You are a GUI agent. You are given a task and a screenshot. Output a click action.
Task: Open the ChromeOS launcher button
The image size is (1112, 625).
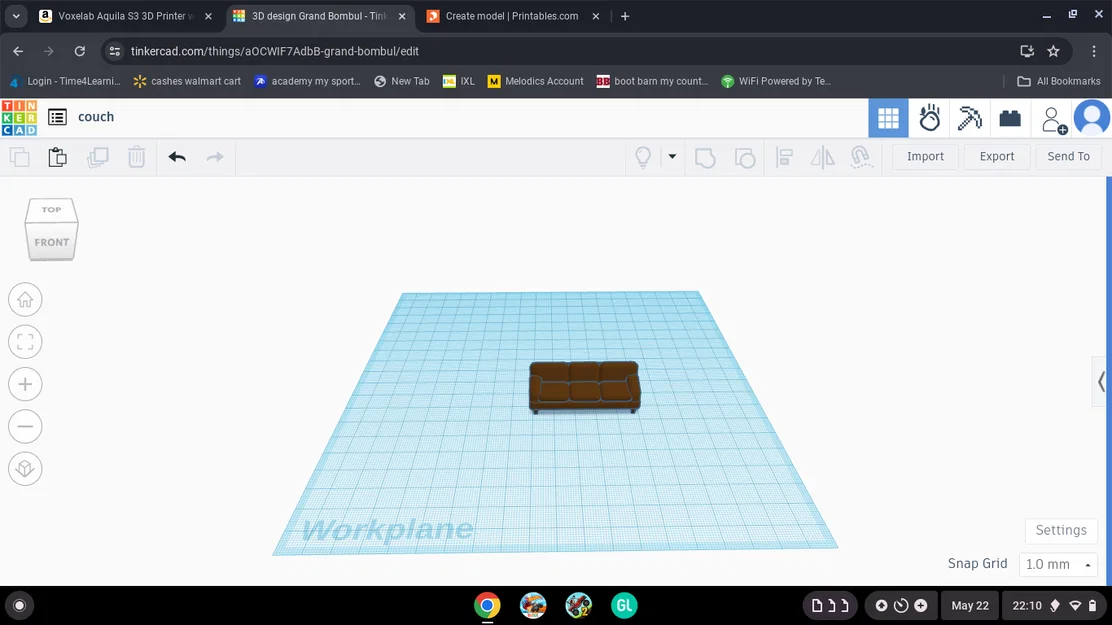point(19,605)
